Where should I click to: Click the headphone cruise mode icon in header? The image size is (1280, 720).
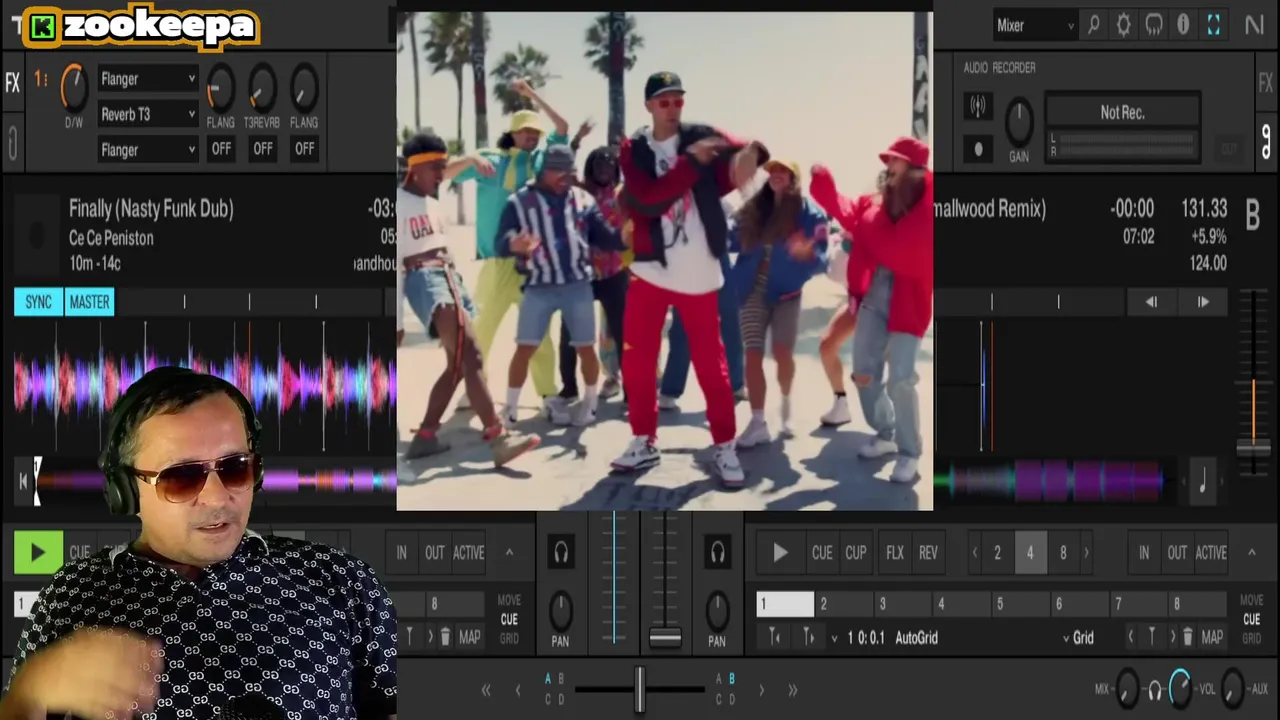tap(1153, 25)
